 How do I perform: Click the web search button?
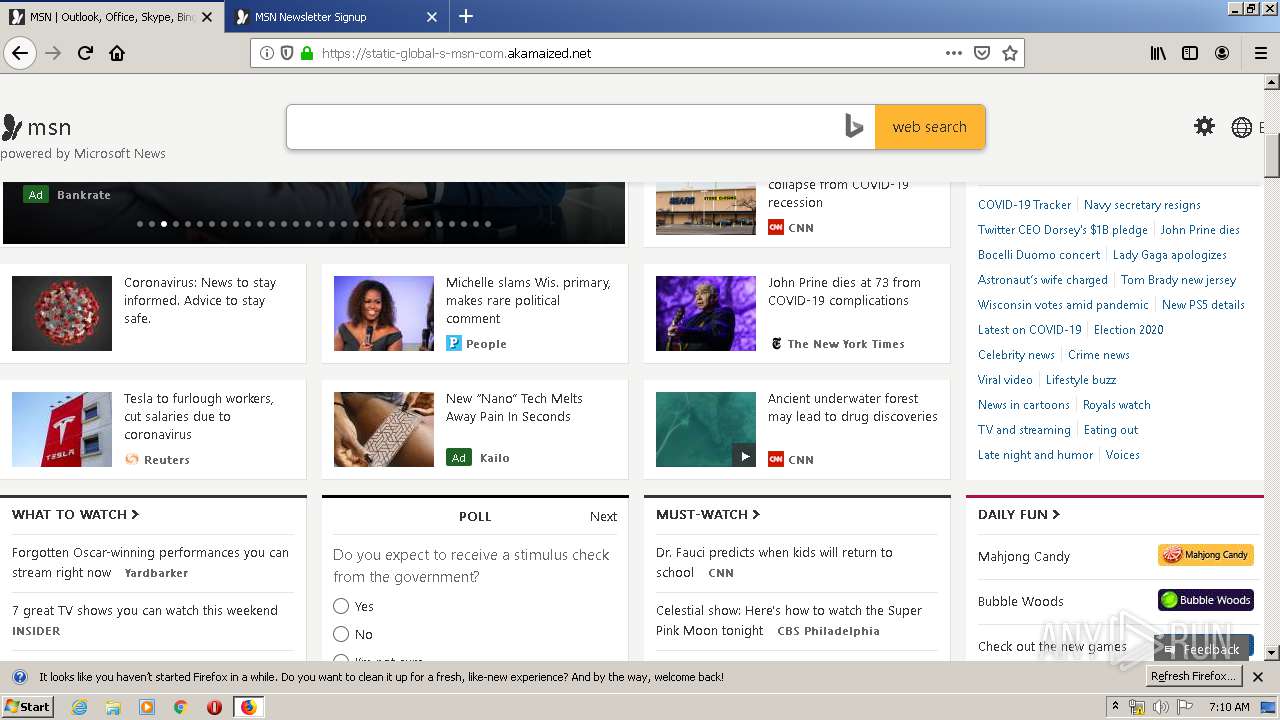930,127
